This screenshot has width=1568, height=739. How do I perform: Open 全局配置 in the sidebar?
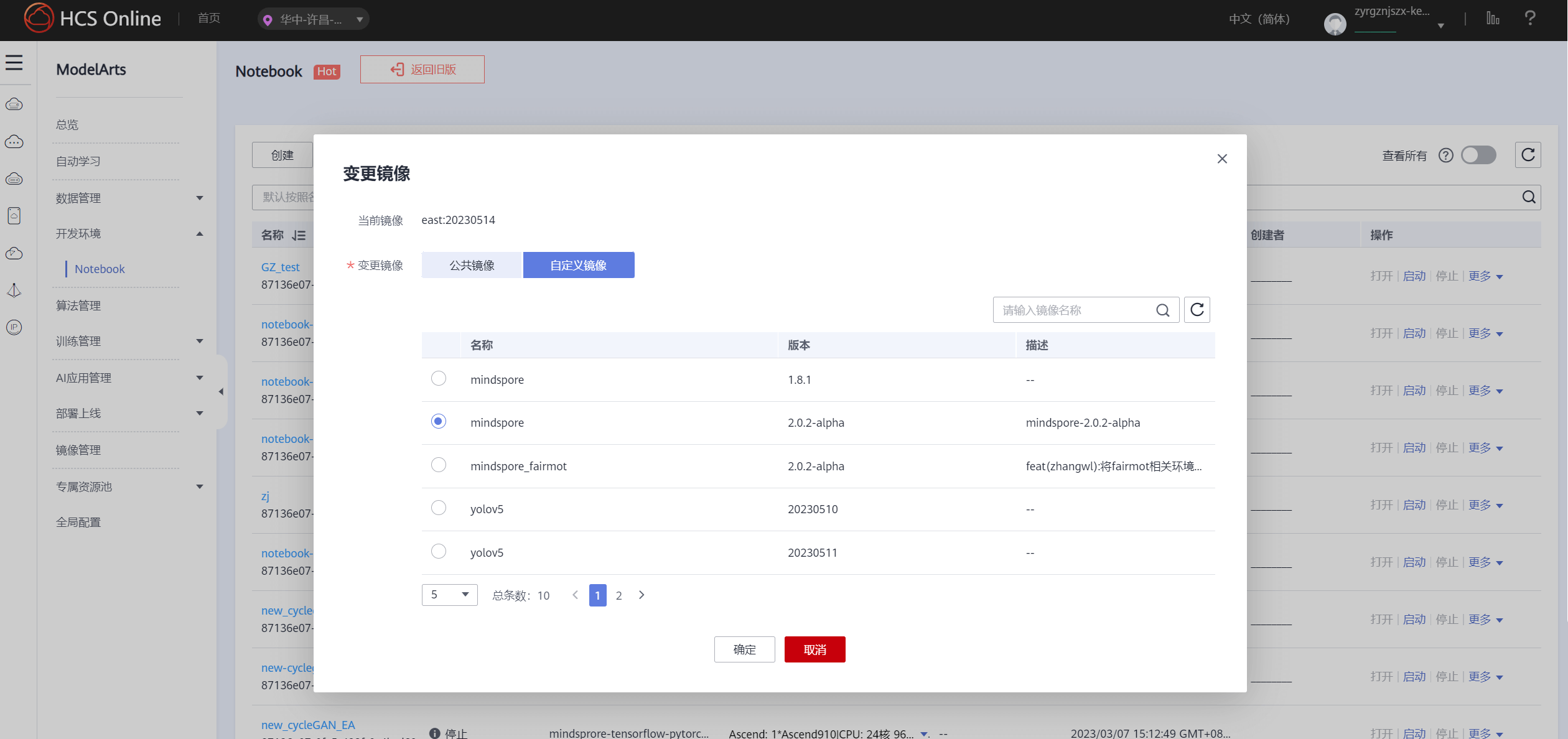pyautogui.click(x=78, y=522)
